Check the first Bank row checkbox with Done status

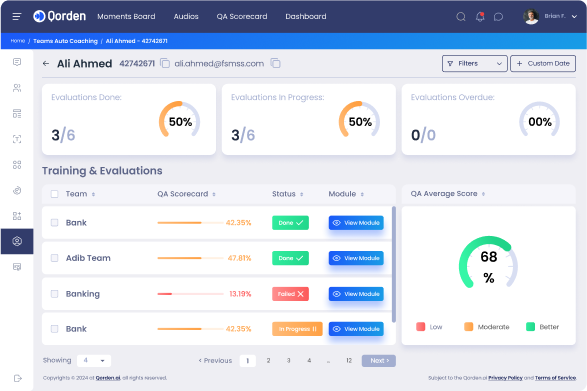pyautogui.click(x=54, y=223)
